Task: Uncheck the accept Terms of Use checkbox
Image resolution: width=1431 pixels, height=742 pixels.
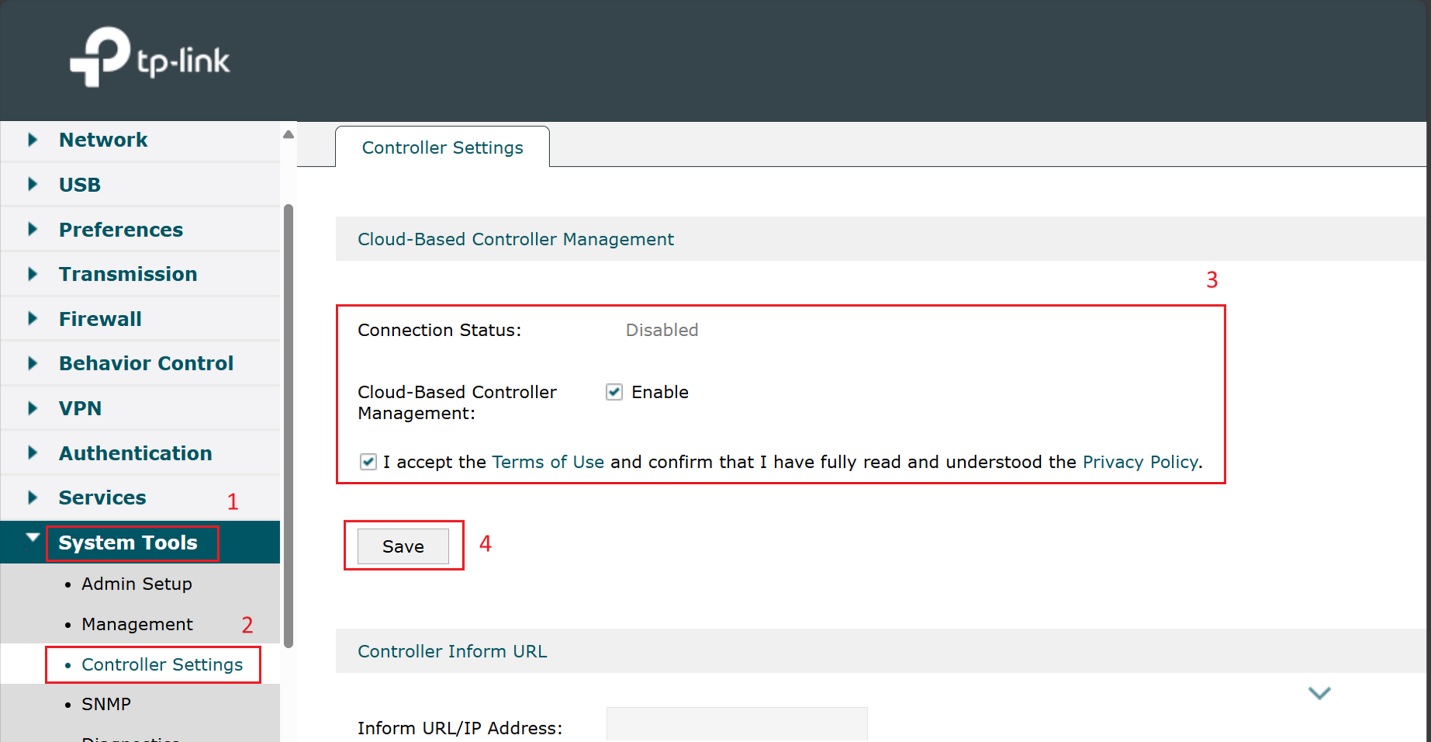Action: tap(368, 462)
